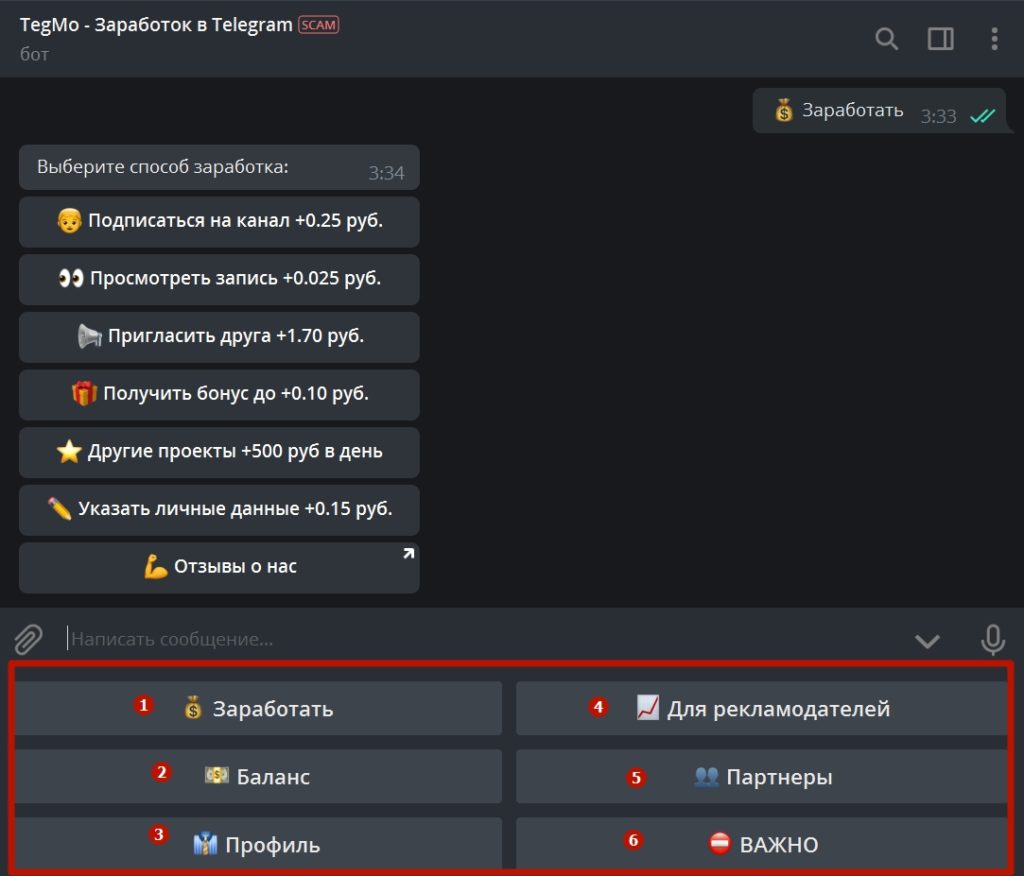The image size is (1024, 876).
Task: Click the microphone voice message icon
Action: click(992, 639)
